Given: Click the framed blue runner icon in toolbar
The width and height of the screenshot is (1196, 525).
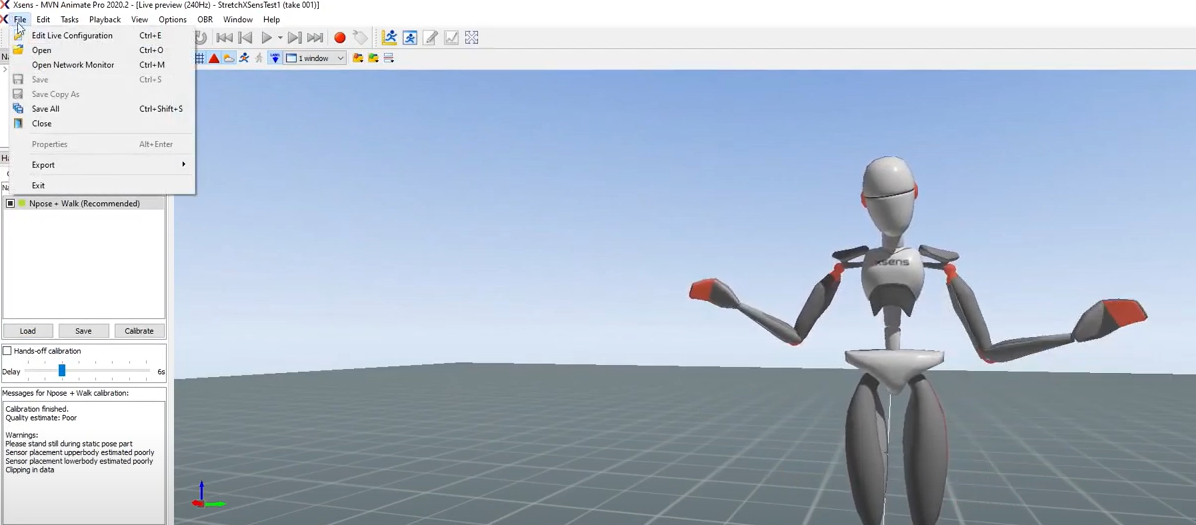Looking at the screenshot, I should click(410, 37).
